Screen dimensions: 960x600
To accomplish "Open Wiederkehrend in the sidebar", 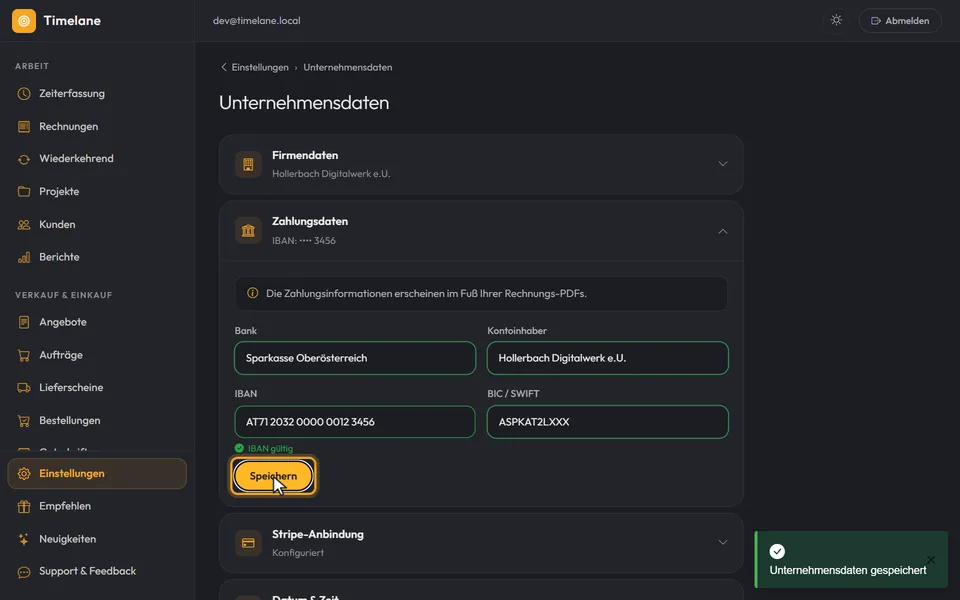I will coord(97,159).
